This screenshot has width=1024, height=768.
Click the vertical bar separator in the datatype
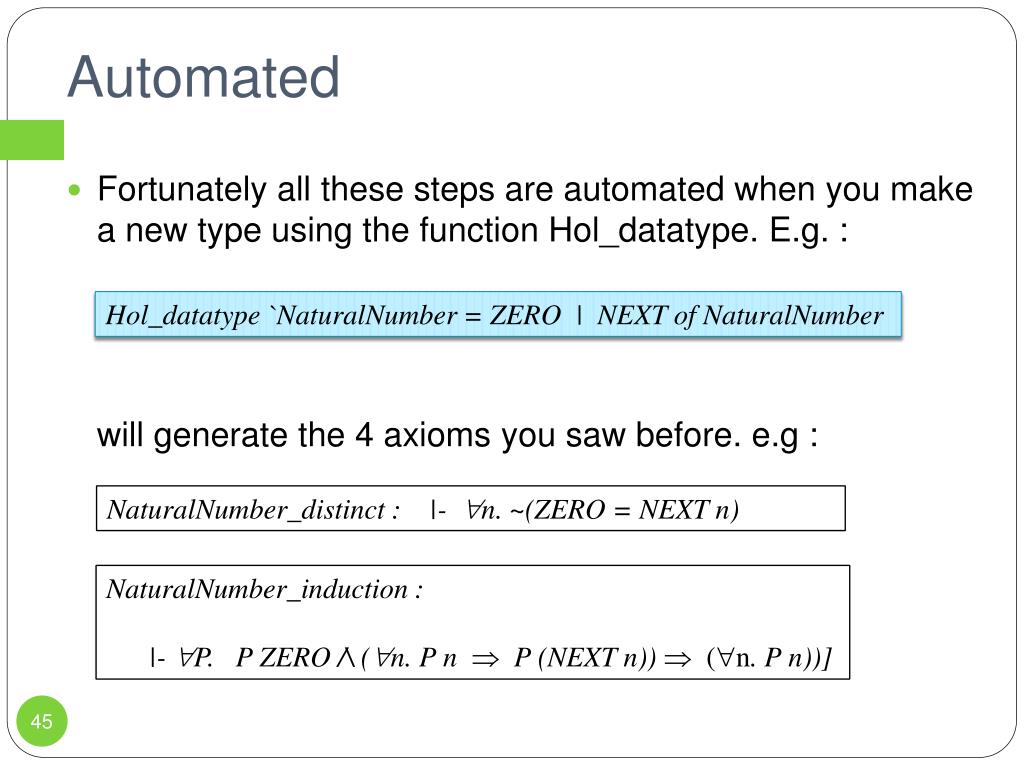click(x=579, y=315)
